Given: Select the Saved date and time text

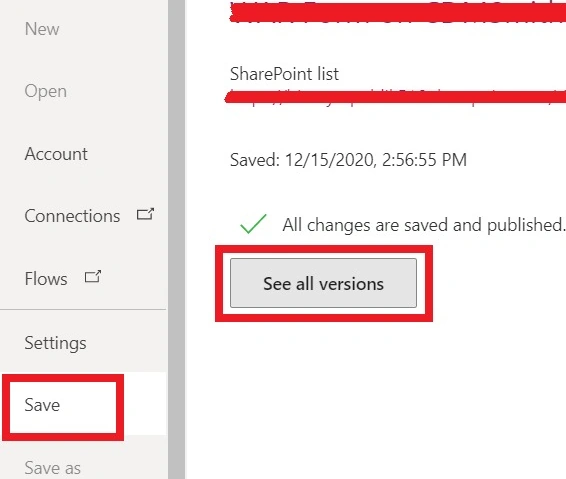Looking at the screenshot, I should (348, 160).
